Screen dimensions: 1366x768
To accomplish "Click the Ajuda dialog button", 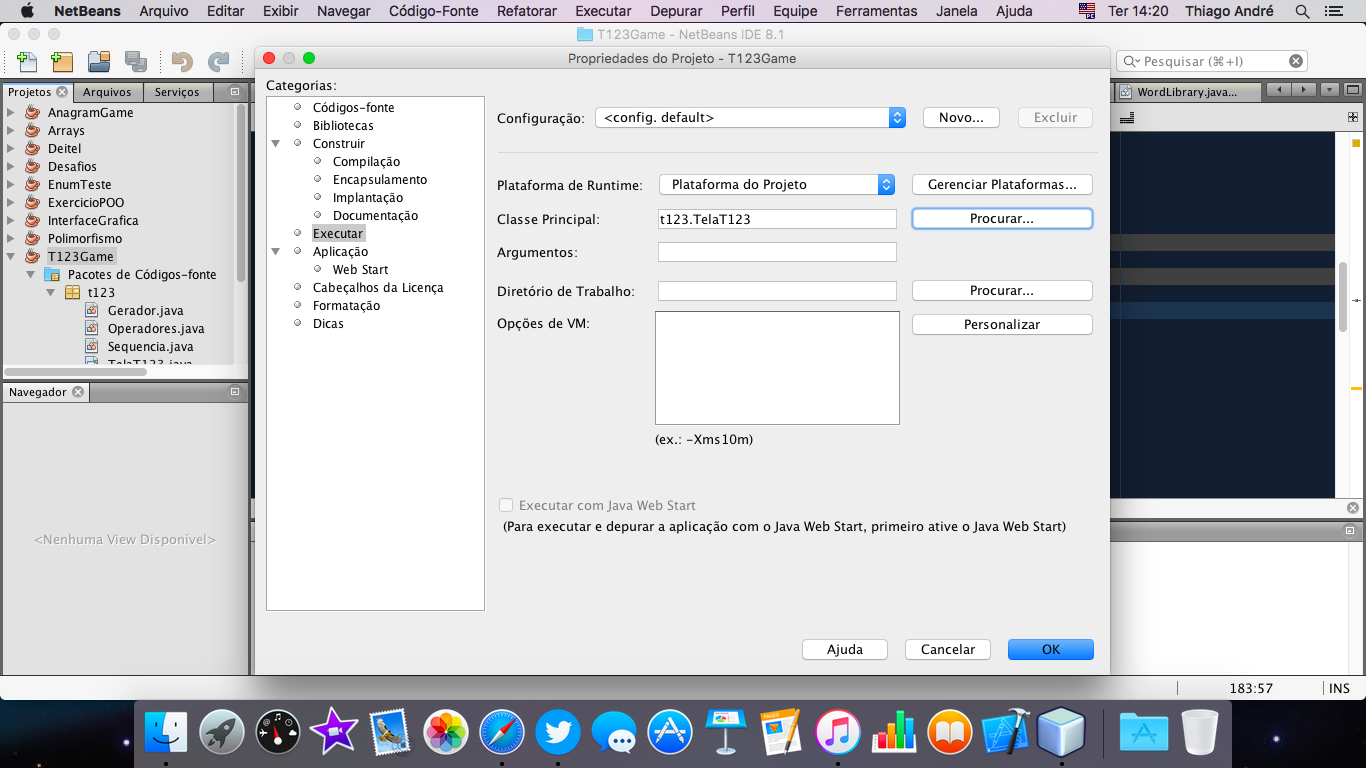I will [845, 649].
